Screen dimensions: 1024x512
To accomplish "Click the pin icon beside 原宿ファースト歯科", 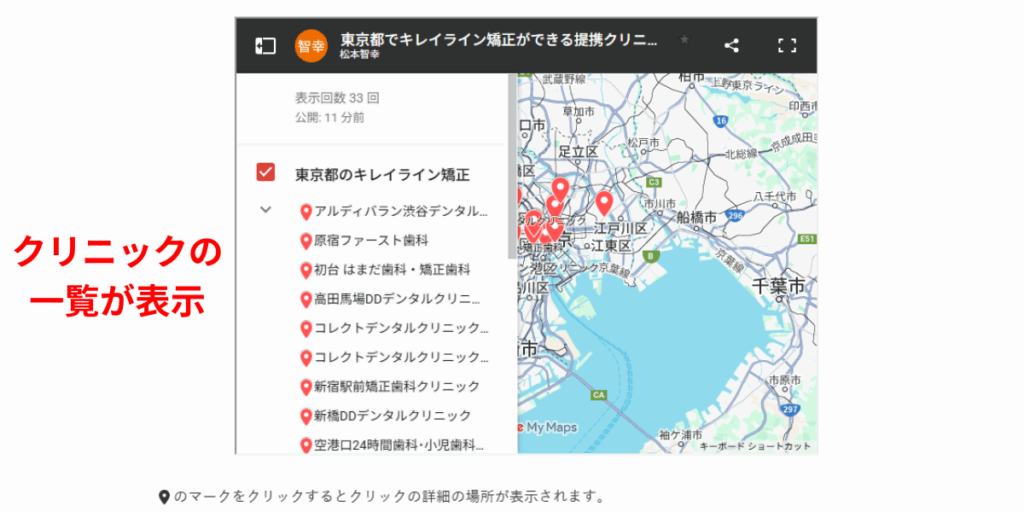I will click(x=306, y=242).
